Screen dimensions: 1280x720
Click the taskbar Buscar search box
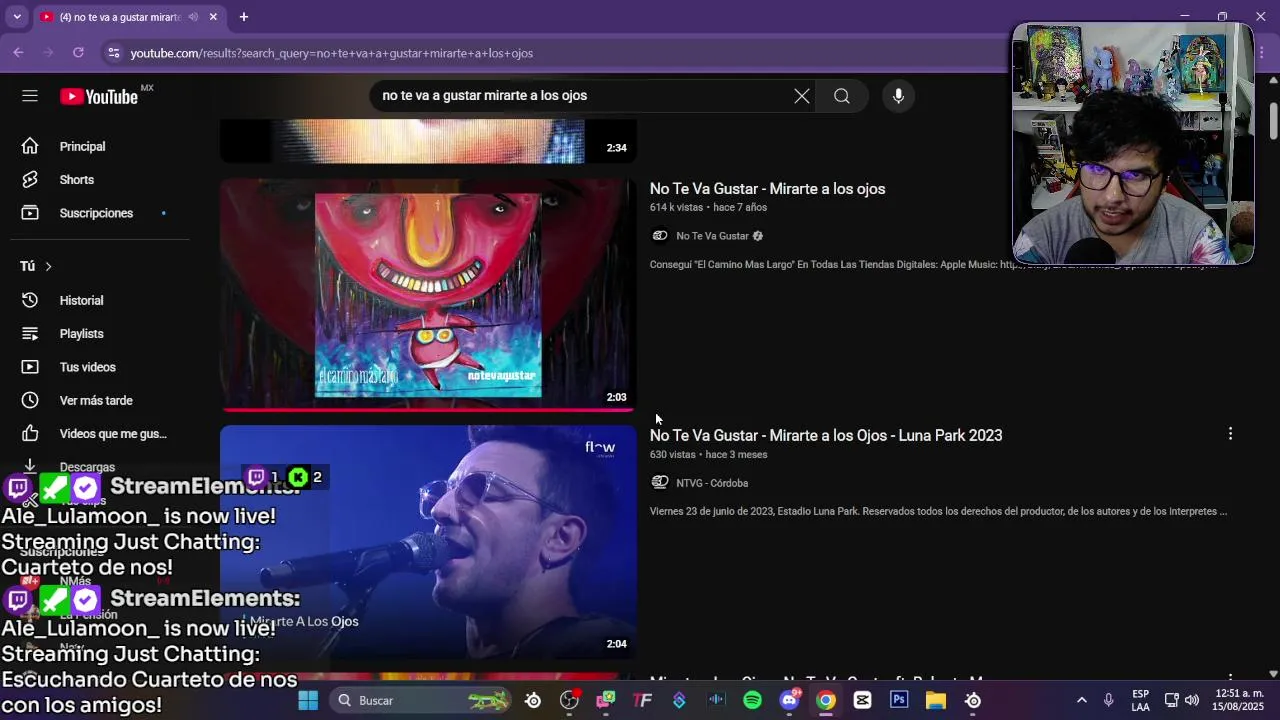420,700
